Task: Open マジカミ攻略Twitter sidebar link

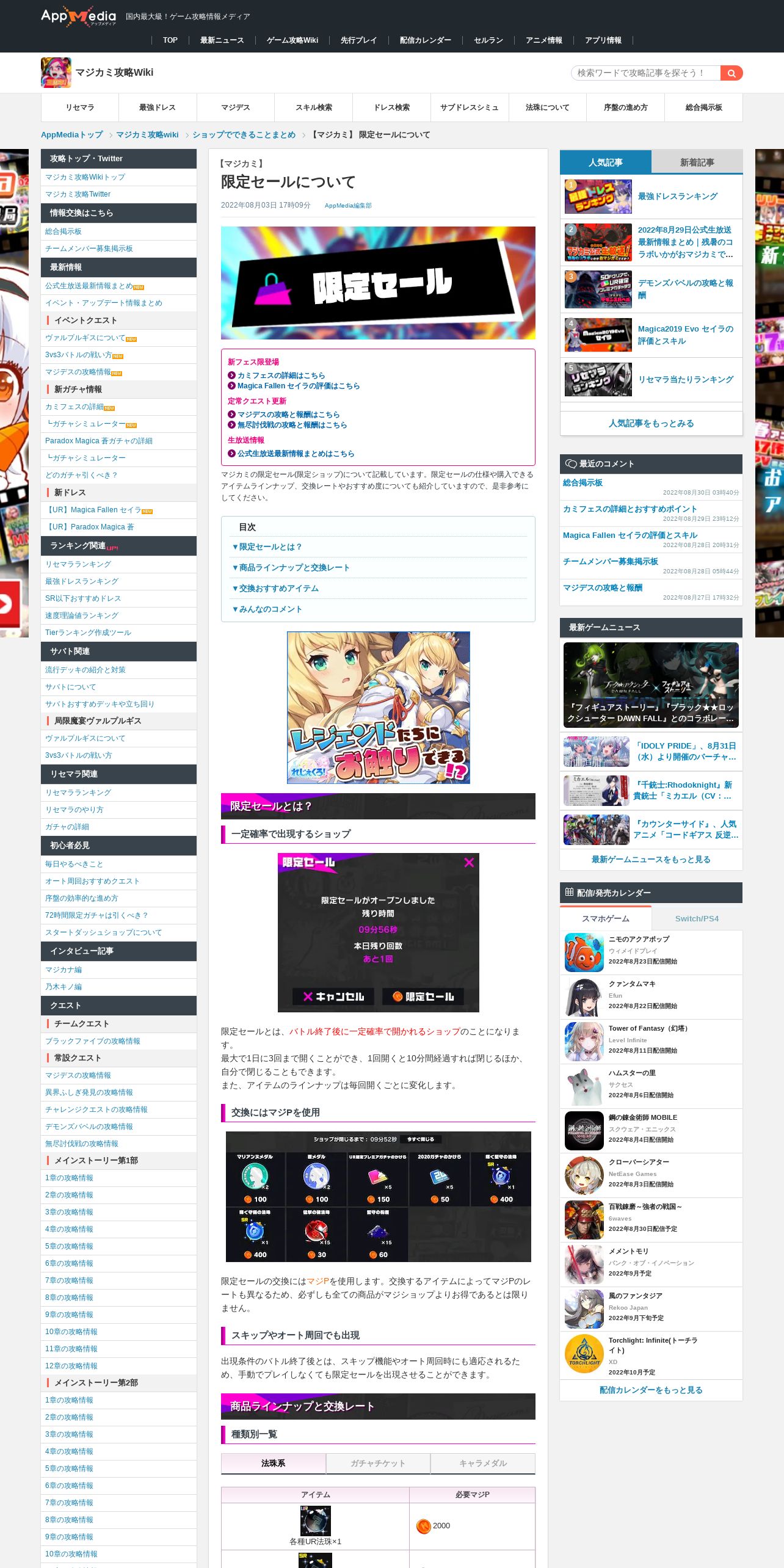Action: 78,194
